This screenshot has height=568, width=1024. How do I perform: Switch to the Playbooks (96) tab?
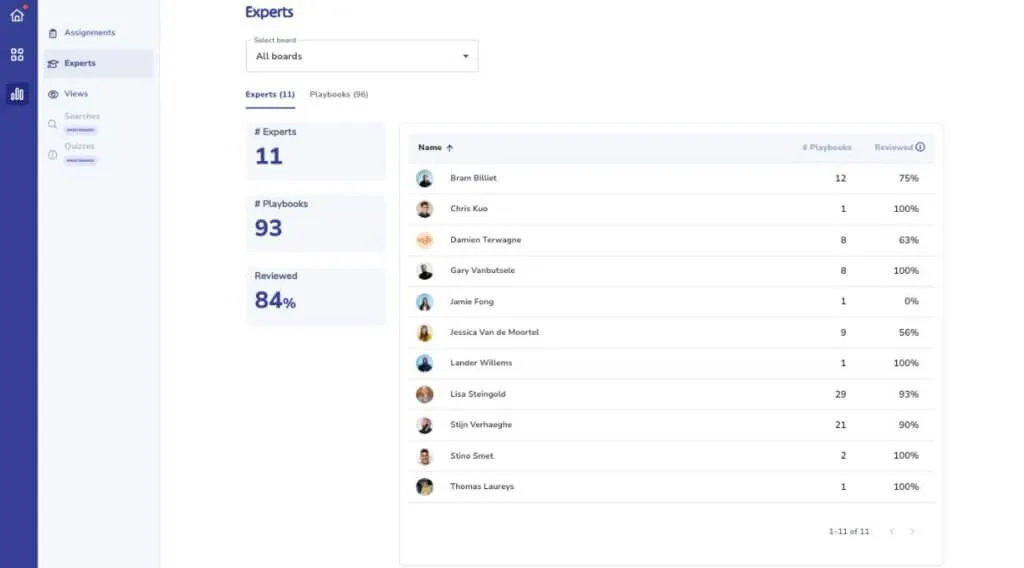tap(338, 95)
